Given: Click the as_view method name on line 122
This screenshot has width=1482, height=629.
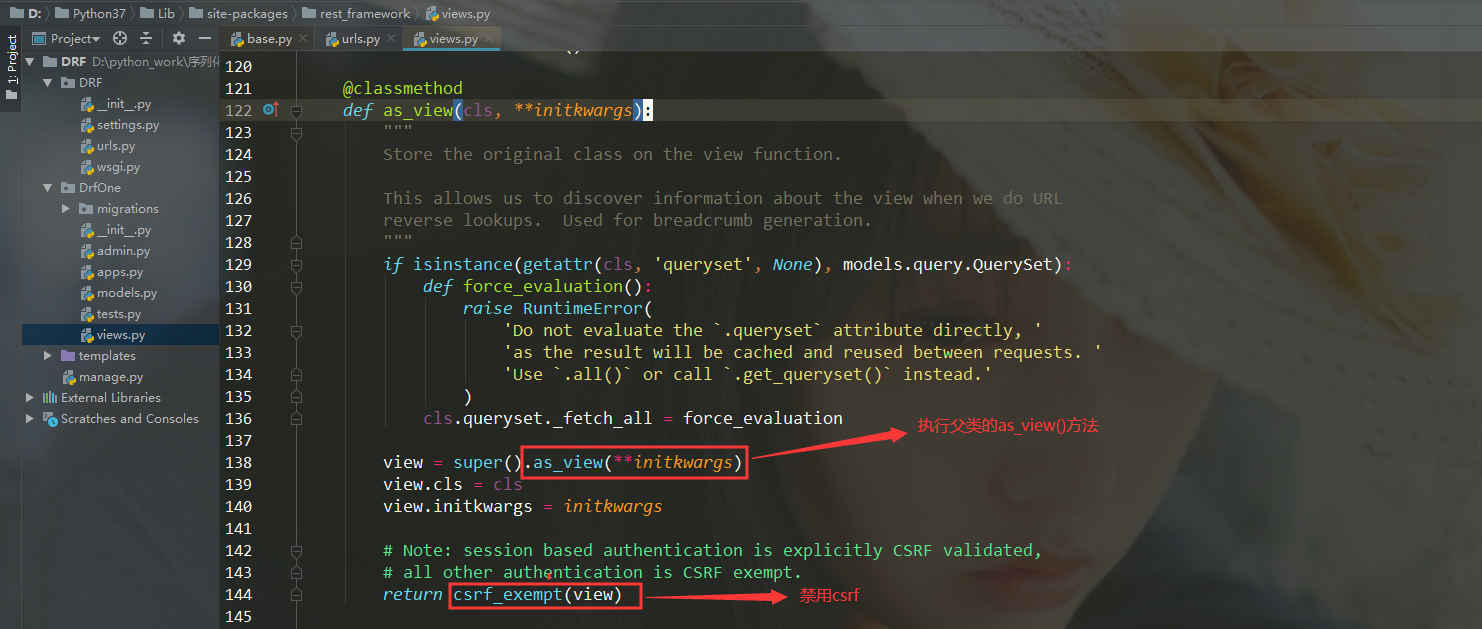Looking at the screenshot, I should (418, 110).
